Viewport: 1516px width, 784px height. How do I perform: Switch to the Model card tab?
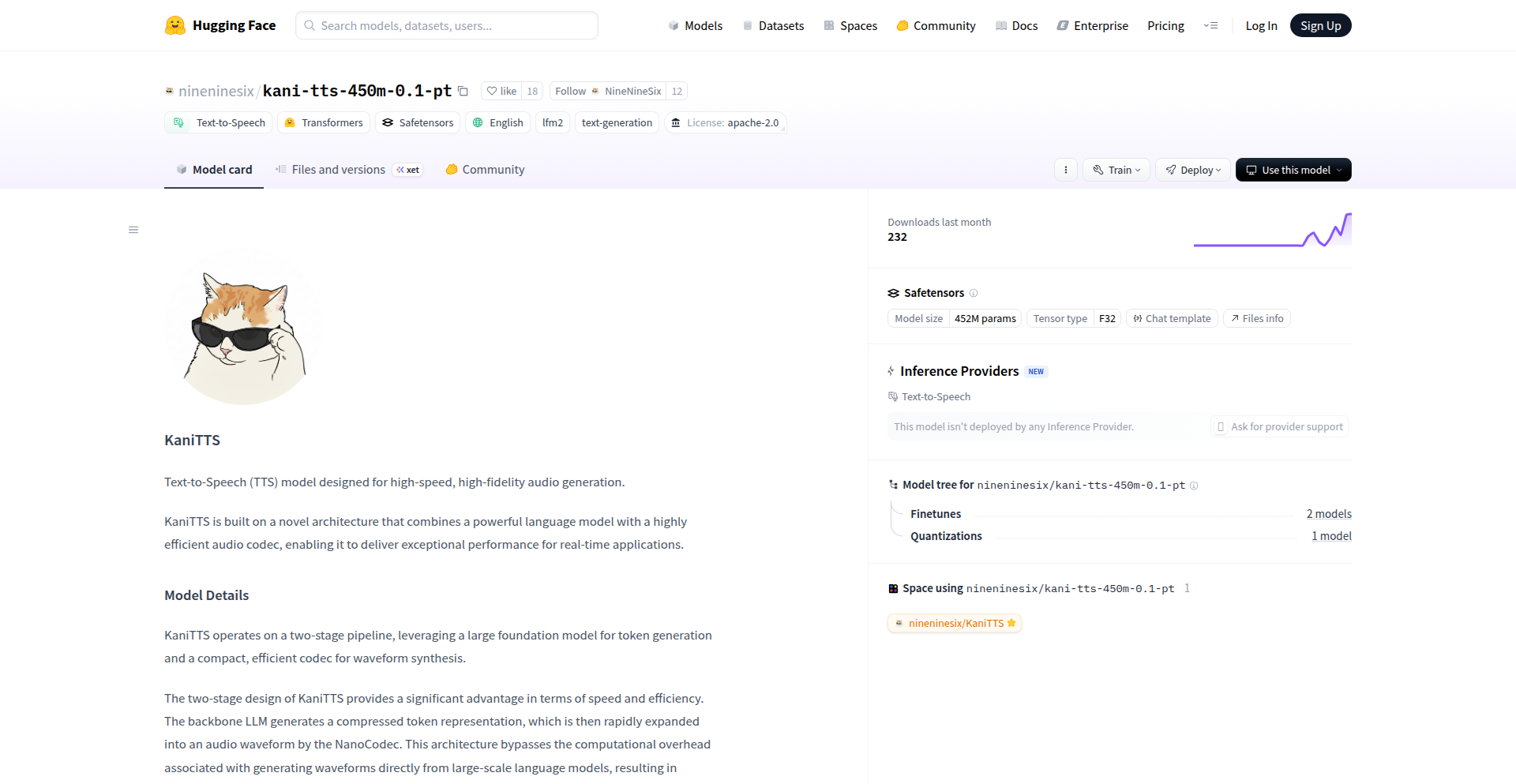(x=214, y=170)
